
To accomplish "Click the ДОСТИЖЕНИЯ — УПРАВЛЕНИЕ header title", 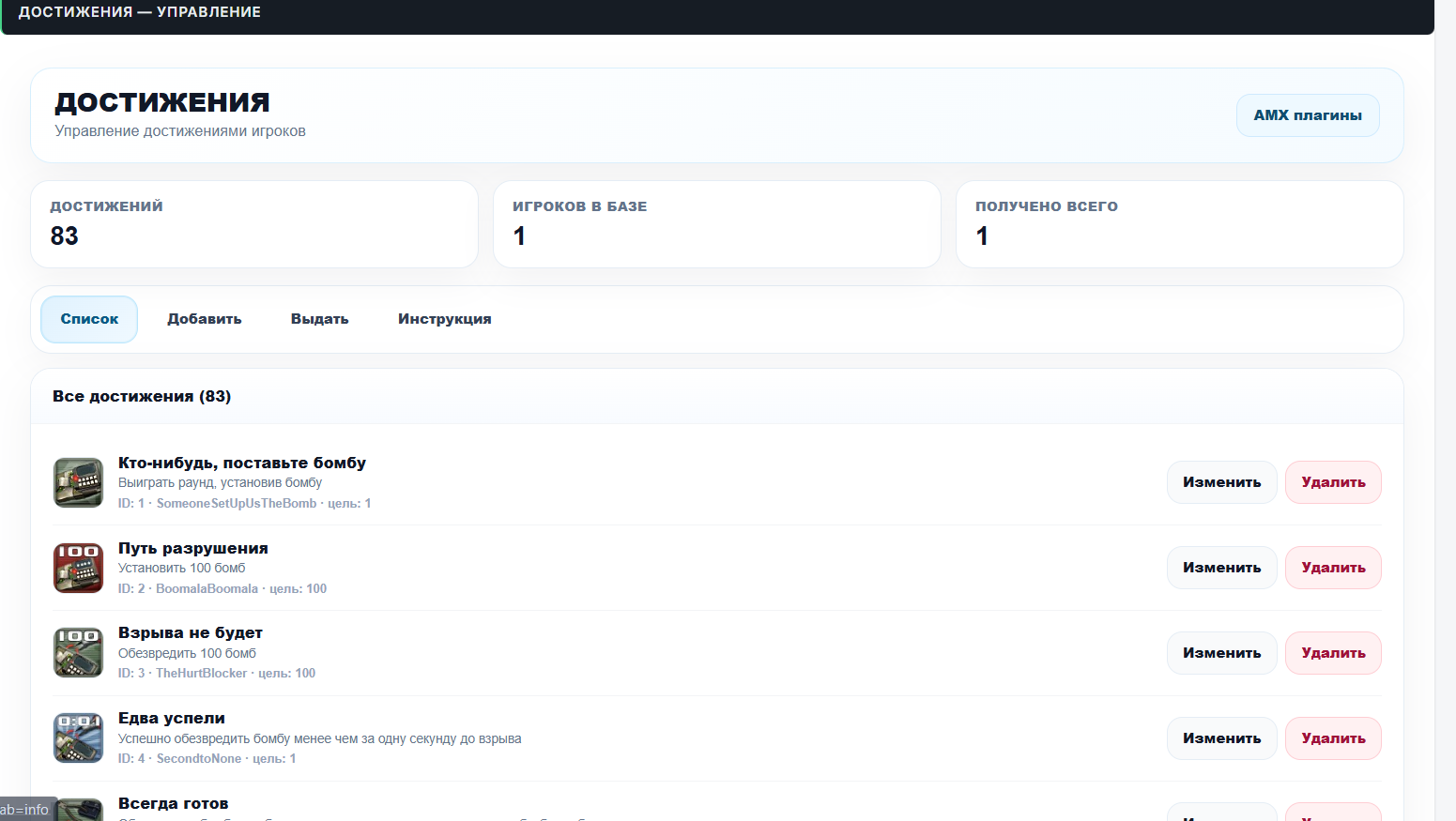I will [x=140, y=12].
